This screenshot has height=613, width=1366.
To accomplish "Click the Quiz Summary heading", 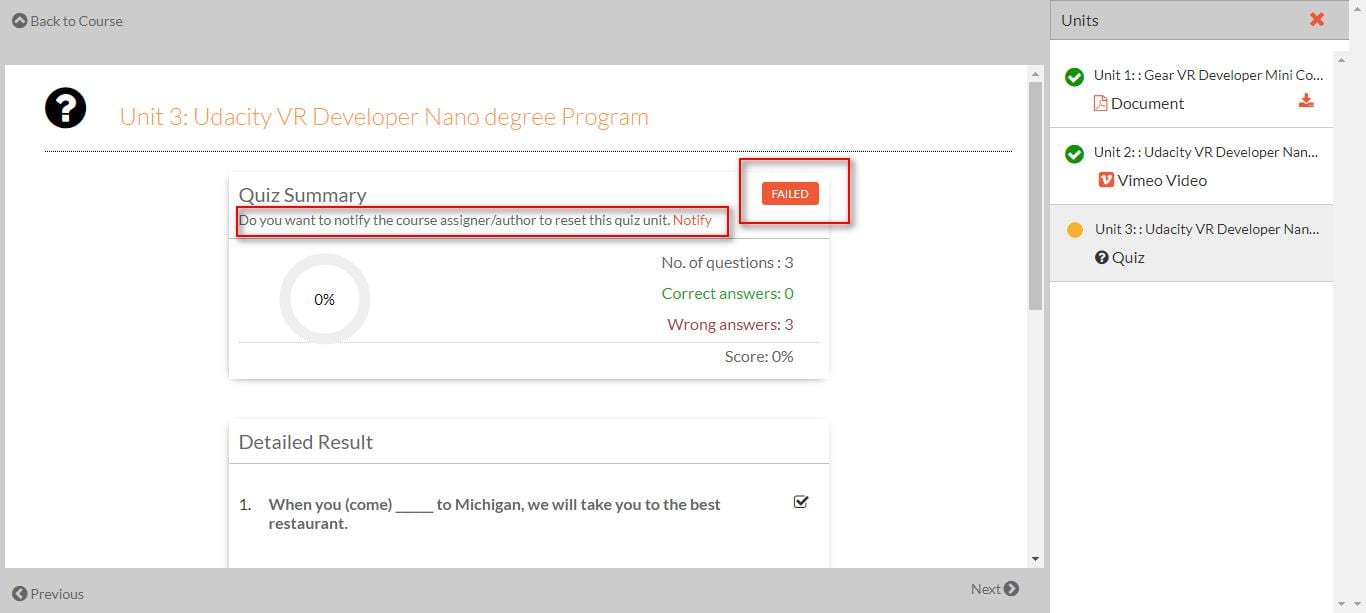I will 302,195.
